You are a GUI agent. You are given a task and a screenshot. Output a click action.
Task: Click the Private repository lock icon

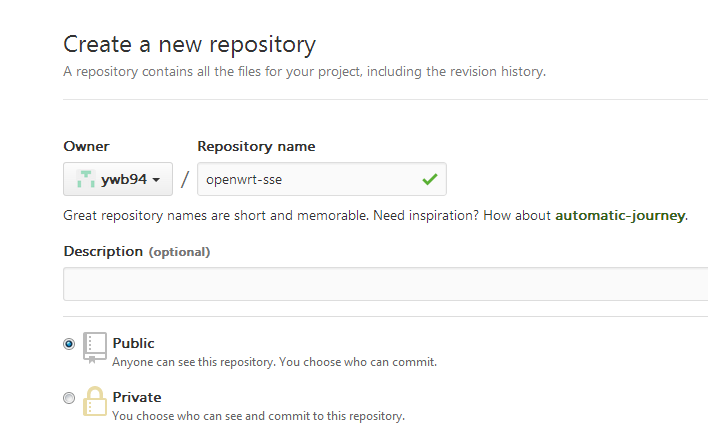click(x=95, y=401)
